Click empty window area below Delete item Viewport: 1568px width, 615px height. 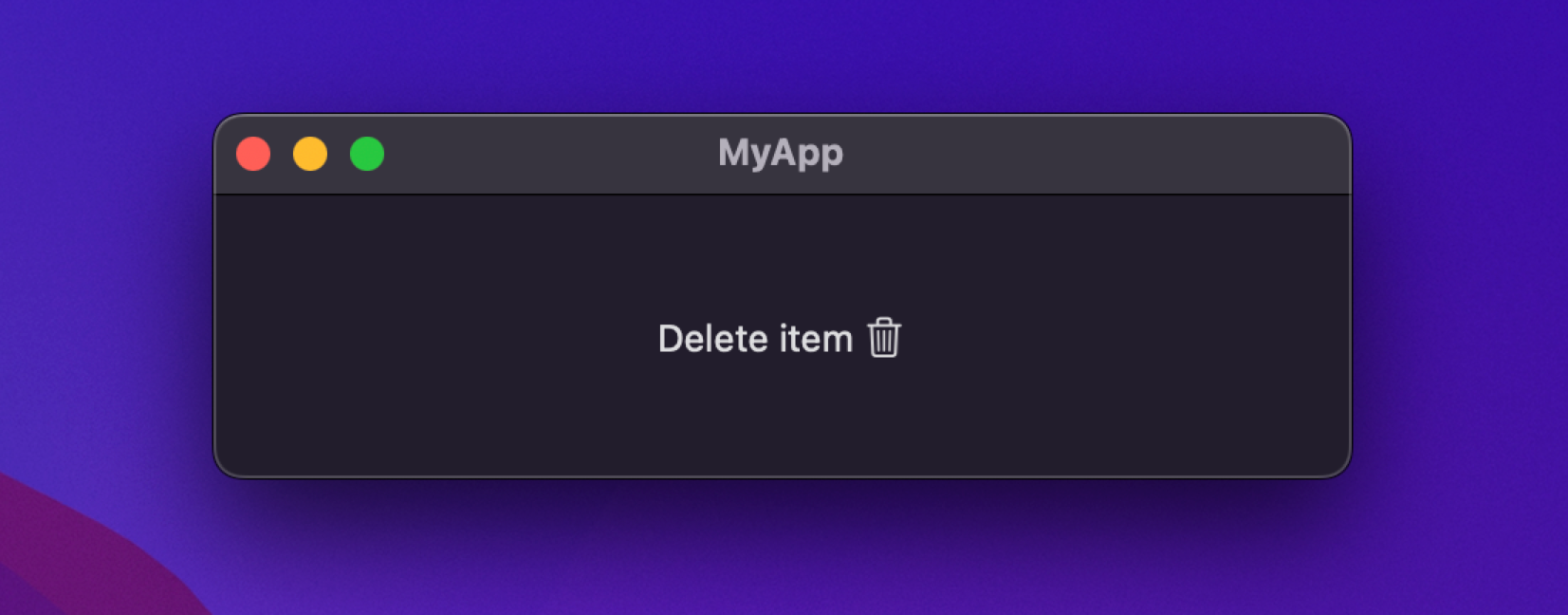(782, 418)
